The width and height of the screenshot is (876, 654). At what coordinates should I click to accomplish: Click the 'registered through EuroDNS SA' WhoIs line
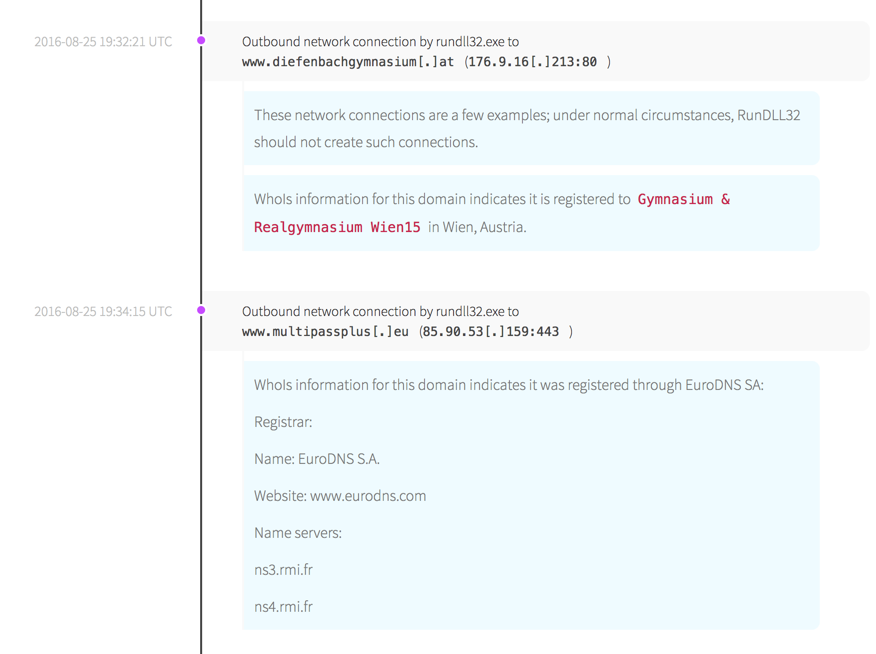[508, 385]
